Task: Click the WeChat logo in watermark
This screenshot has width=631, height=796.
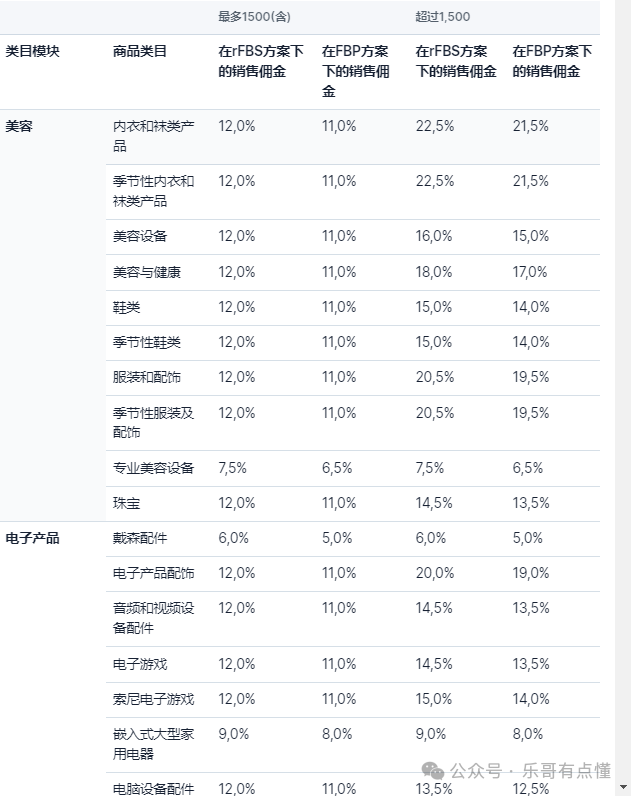Action: (x=433, y=771)
